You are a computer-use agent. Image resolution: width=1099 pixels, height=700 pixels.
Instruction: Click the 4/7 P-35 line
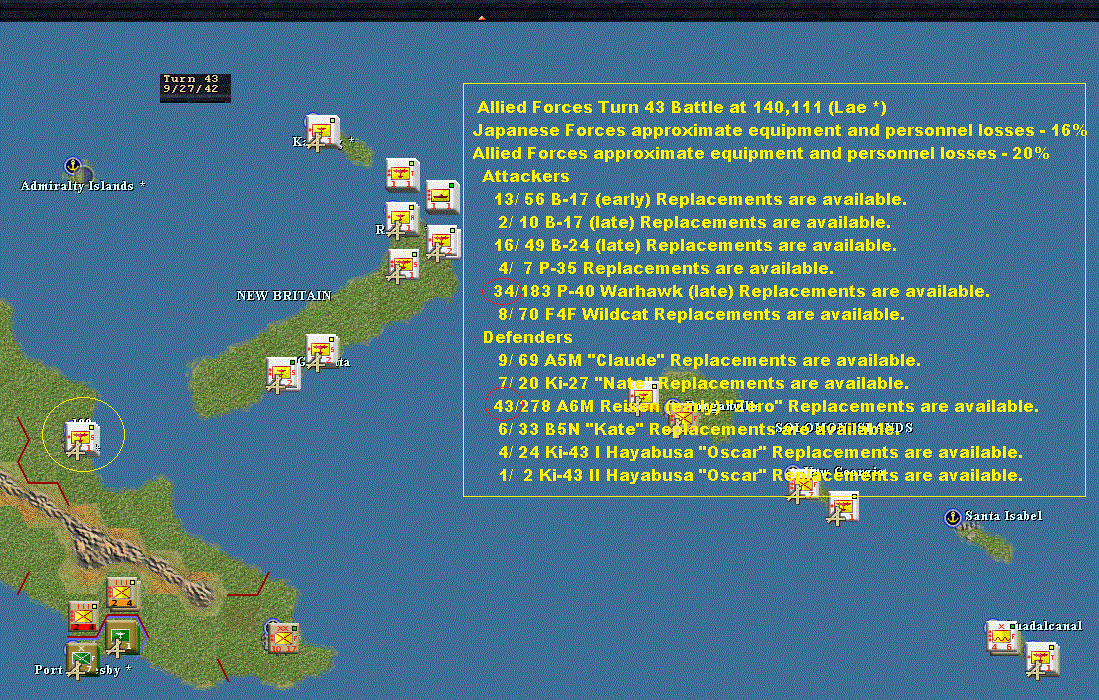point(666,269)
